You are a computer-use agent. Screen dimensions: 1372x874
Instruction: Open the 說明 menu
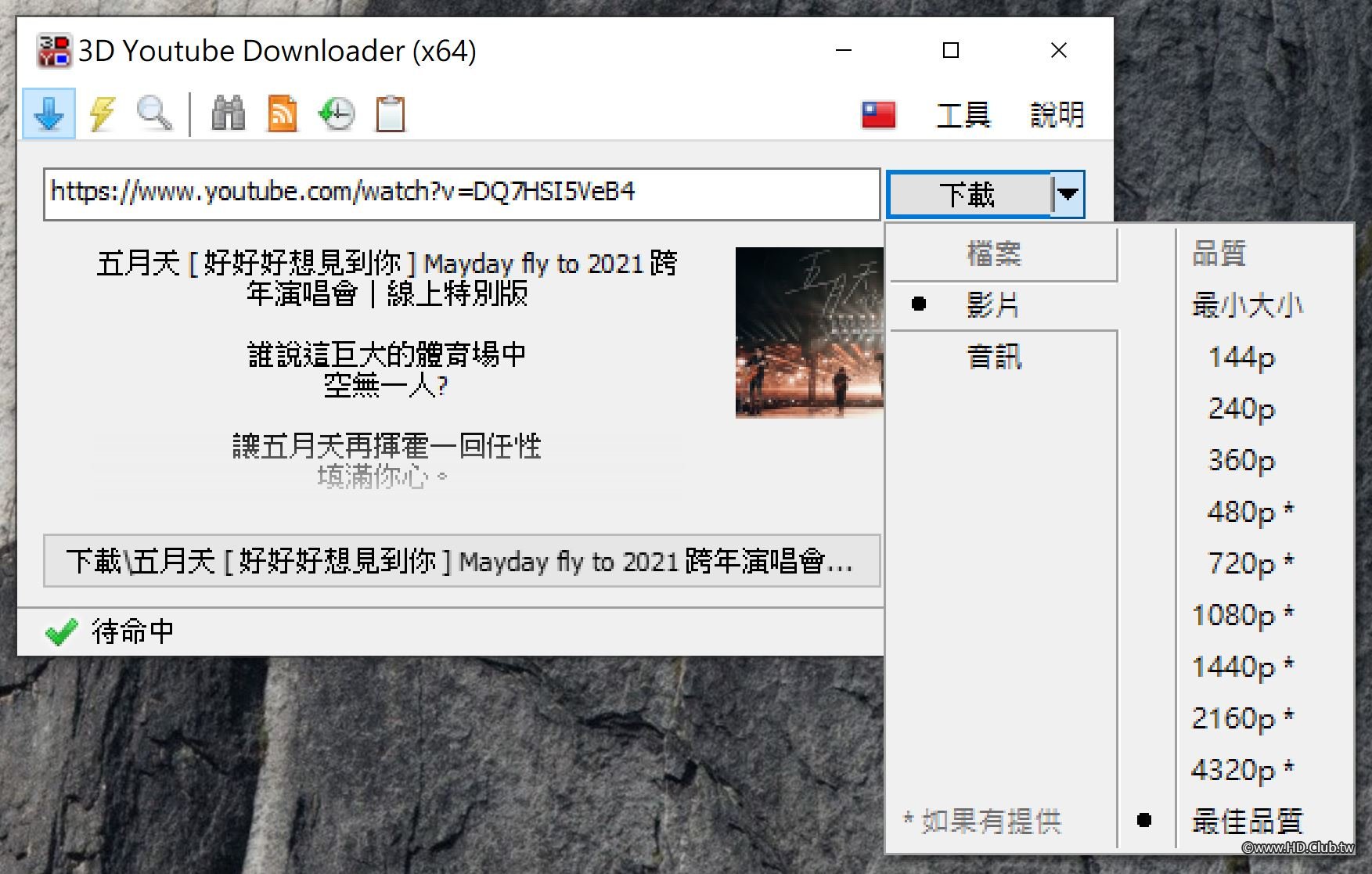1057,115
